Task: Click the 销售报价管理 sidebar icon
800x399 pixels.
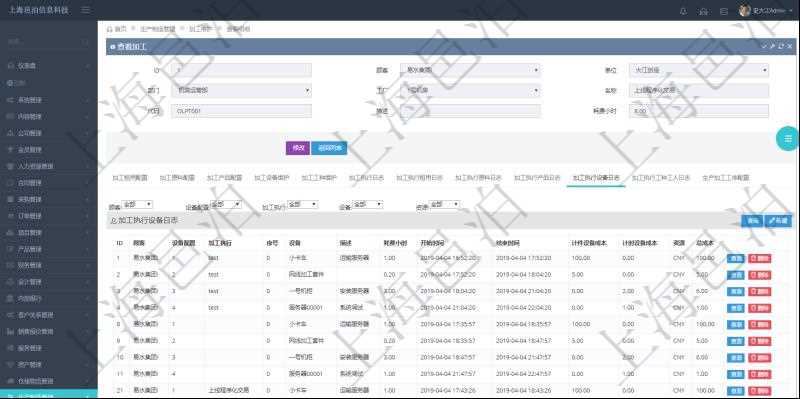Action: pos(11,332)
